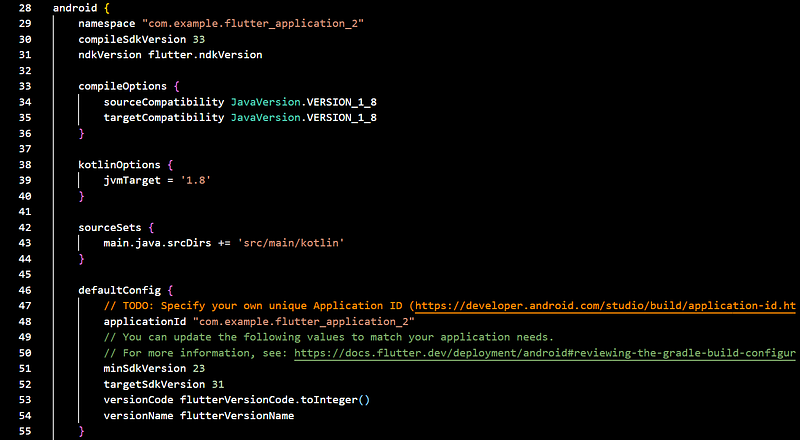Click the targetSdkVersion 31 value
The height and width of the screenshot is (440, 800).
pos(218,384)
